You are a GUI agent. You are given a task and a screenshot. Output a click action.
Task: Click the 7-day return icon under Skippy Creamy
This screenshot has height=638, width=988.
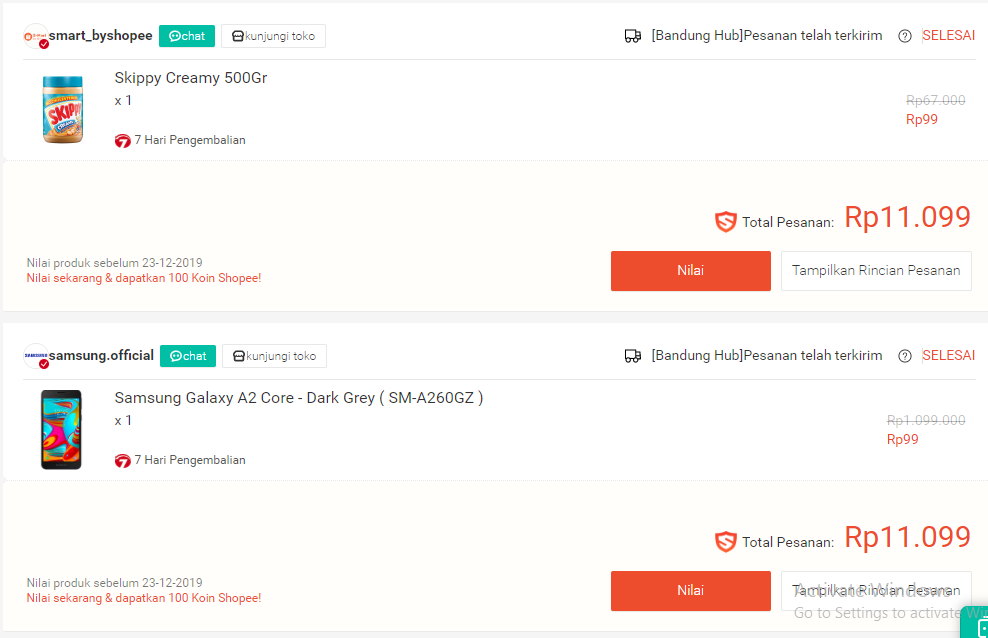point(123,141)
